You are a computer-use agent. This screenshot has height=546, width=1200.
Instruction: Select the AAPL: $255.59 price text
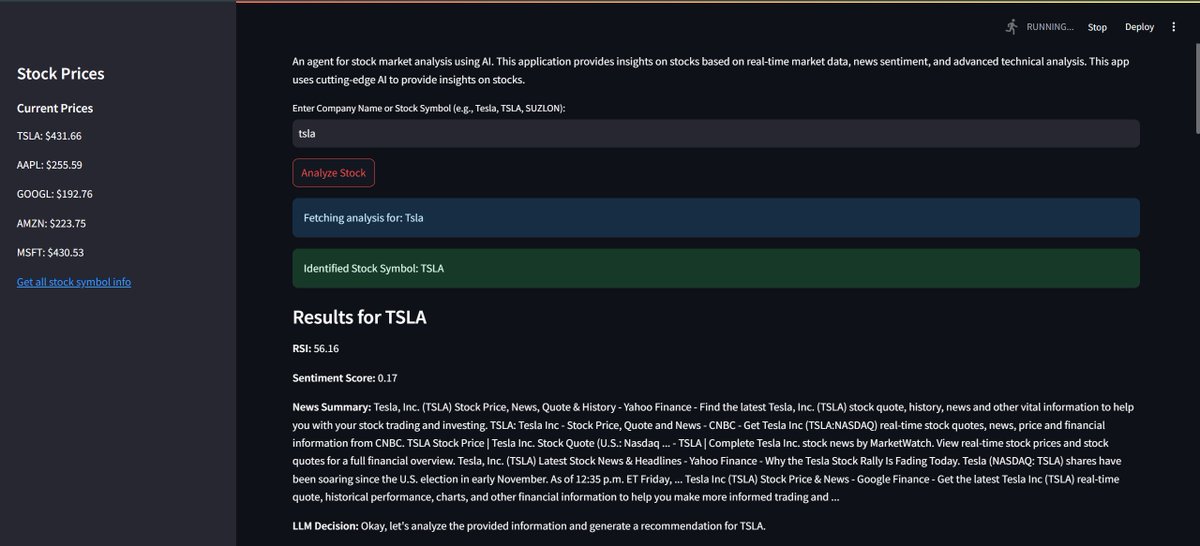50,165
